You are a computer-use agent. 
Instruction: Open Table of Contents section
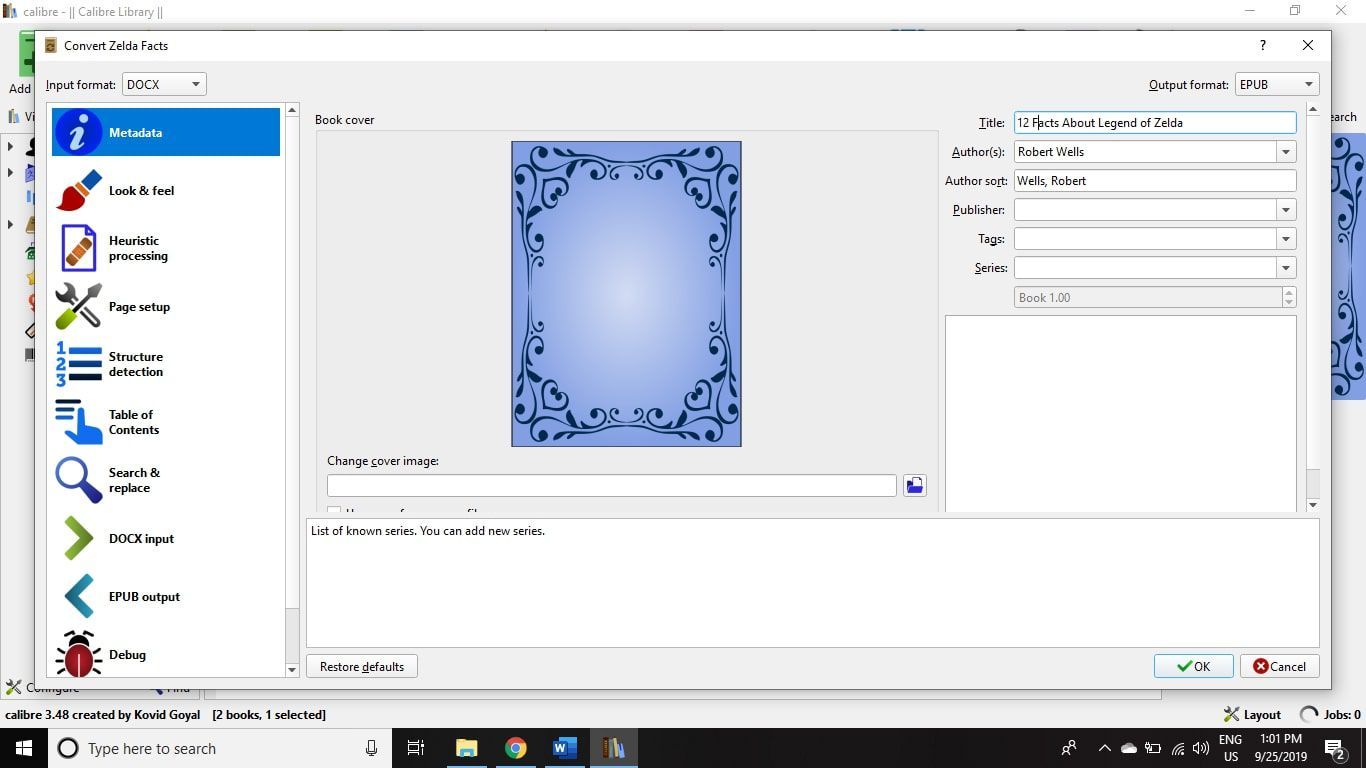point(166,422)
